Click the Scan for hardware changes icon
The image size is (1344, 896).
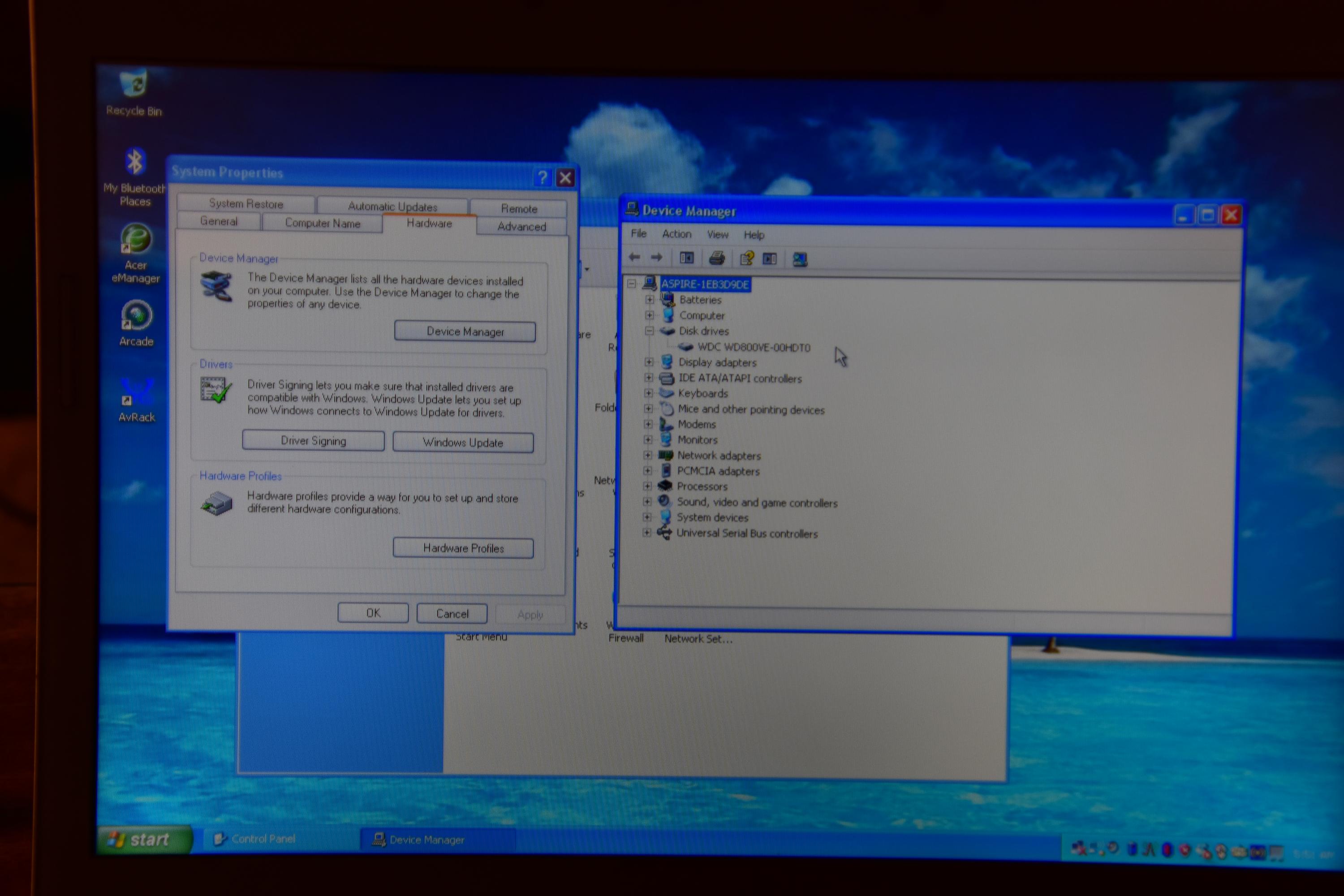coord(800,260)
